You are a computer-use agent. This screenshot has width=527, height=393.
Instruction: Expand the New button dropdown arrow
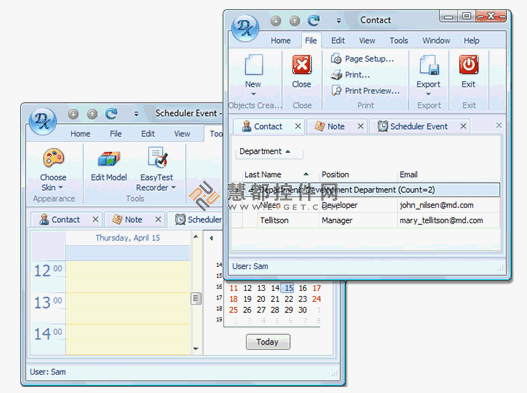pyautogui.click(x=253, y=94)
